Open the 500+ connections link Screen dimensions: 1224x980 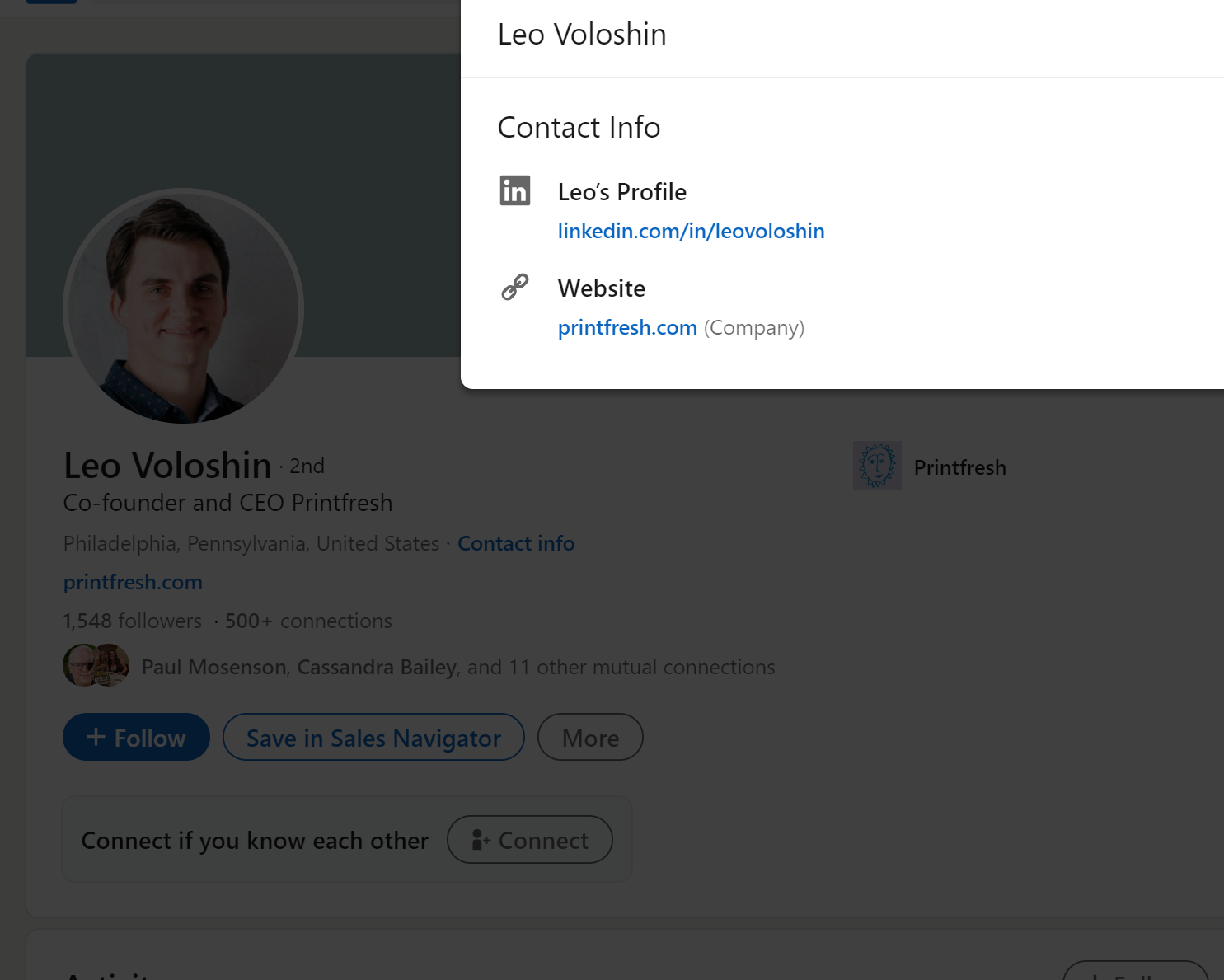[308, 621]
